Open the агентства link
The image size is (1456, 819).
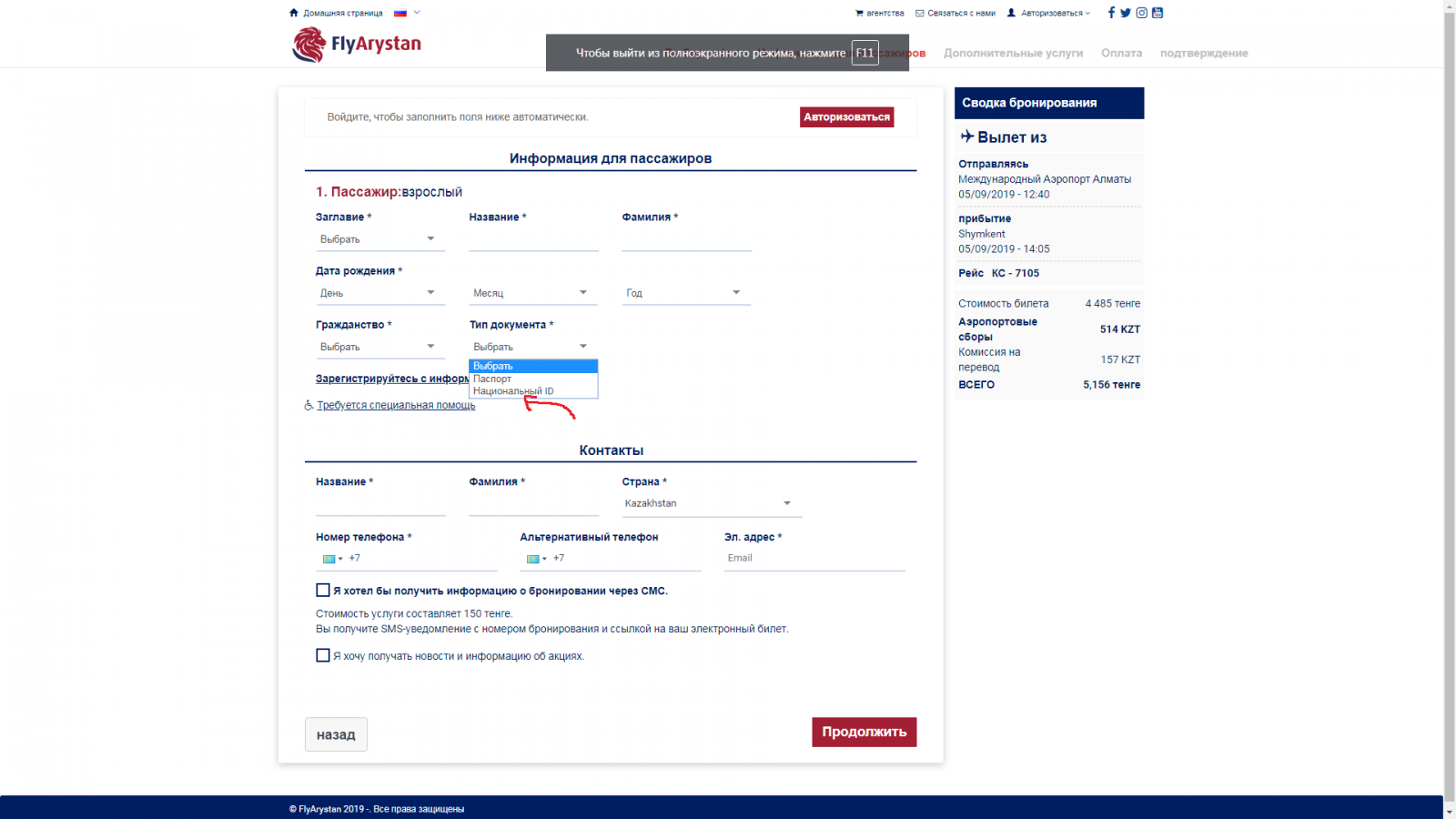[x=885, y=13]
